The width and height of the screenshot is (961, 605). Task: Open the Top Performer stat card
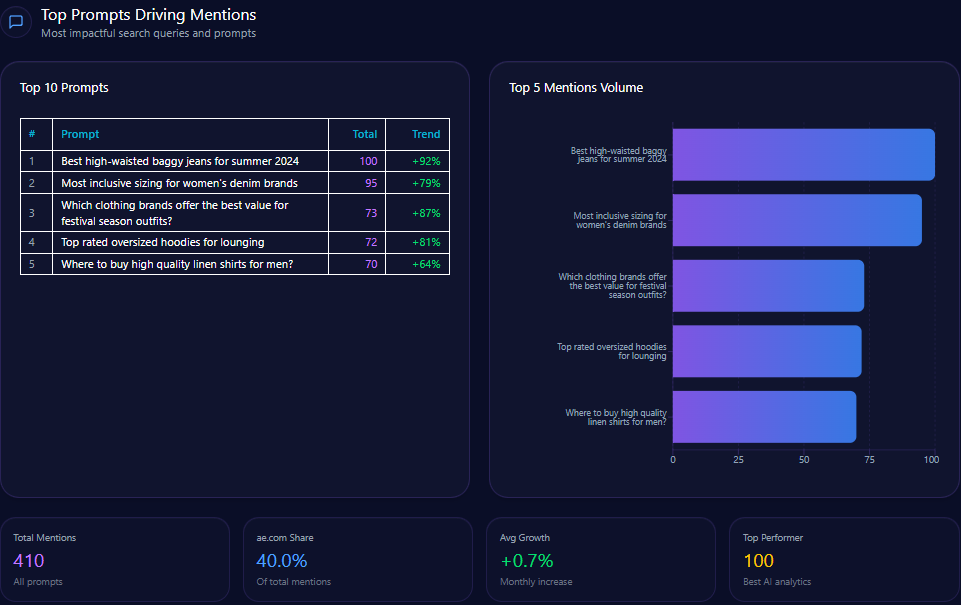[x=844, y=559]
